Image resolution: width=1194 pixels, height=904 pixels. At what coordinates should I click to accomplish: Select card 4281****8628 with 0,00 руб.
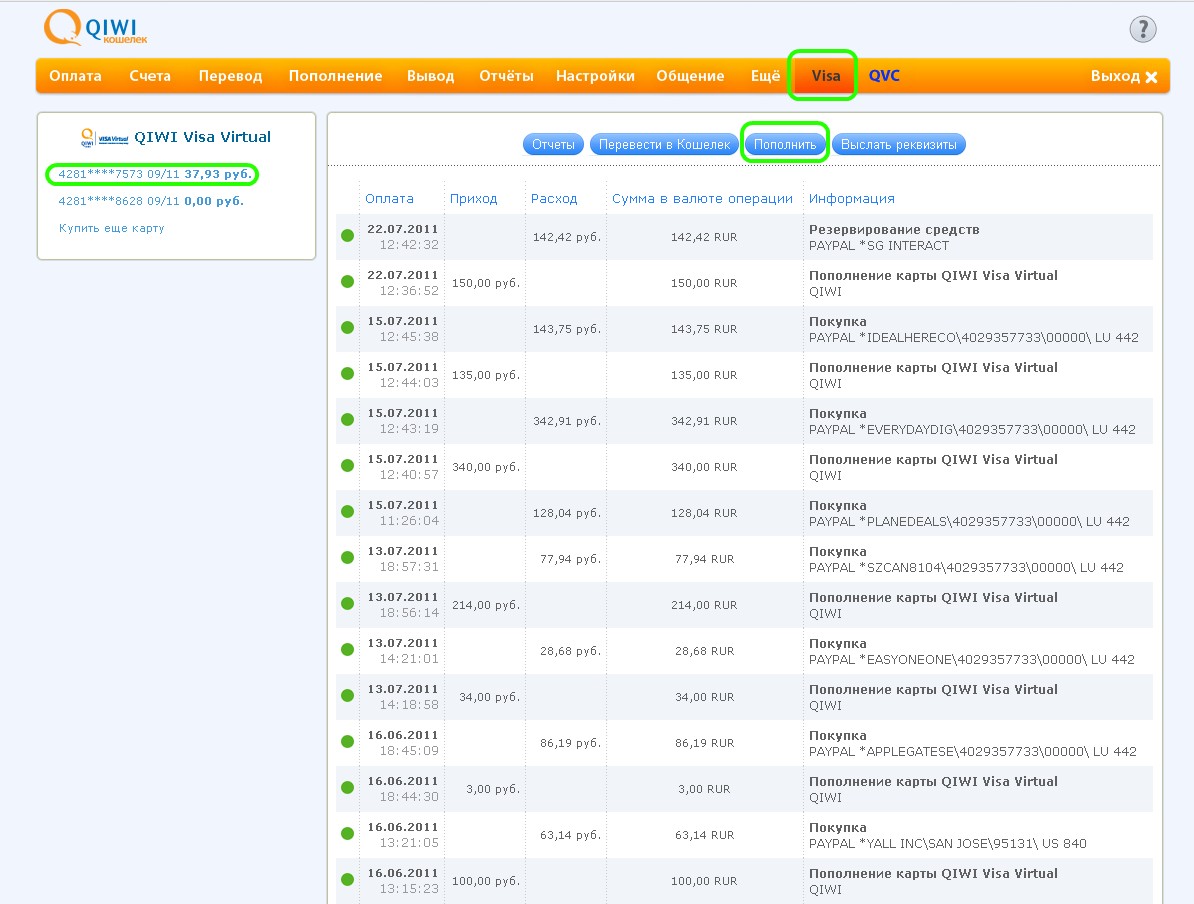click(150, 201)
